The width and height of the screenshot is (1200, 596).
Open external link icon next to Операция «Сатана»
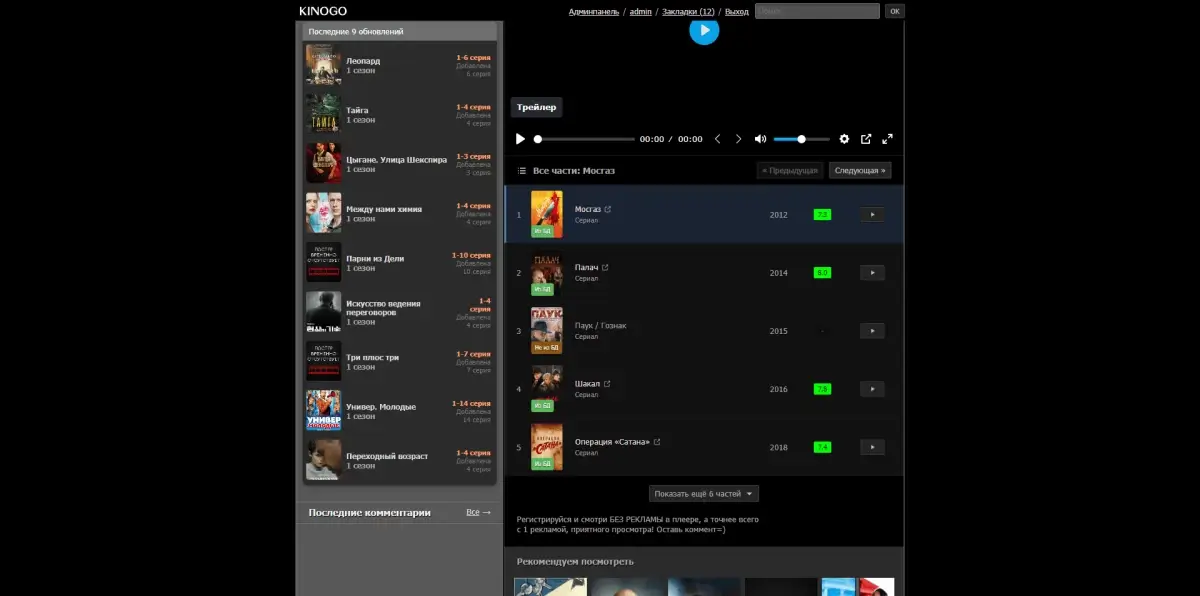(657, 441)
